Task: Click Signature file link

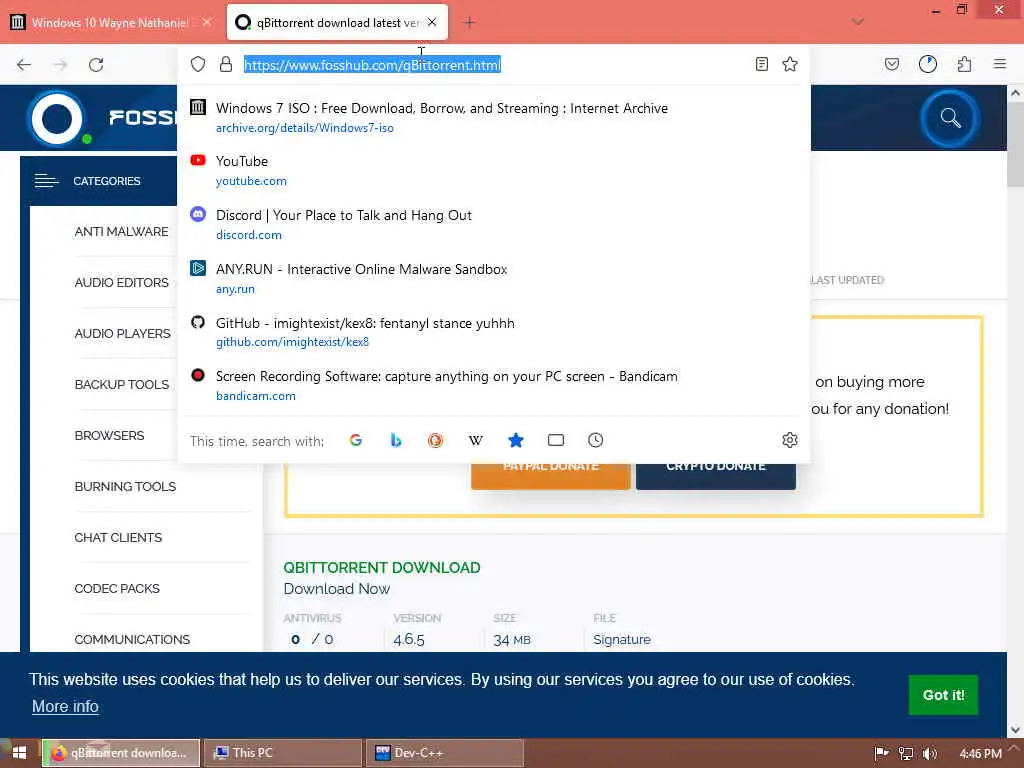Action: [622, 639]
